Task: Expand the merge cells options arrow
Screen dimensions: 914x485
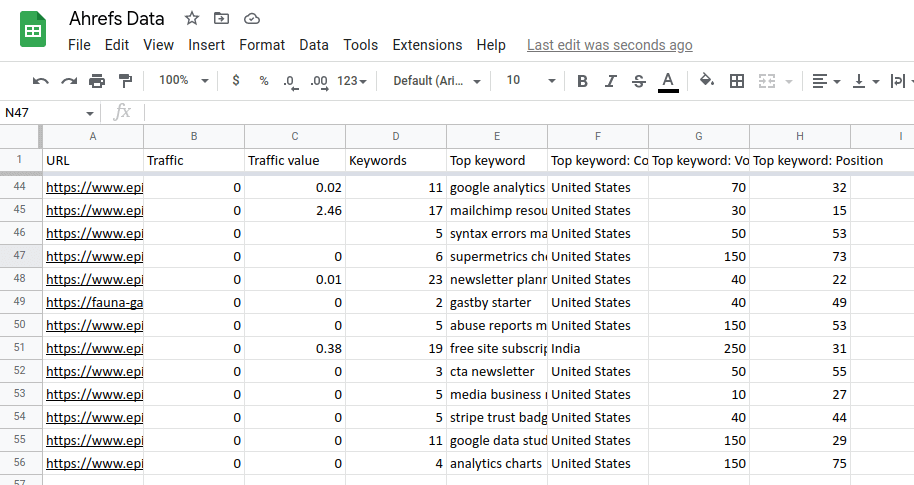Action: [789, 82]
